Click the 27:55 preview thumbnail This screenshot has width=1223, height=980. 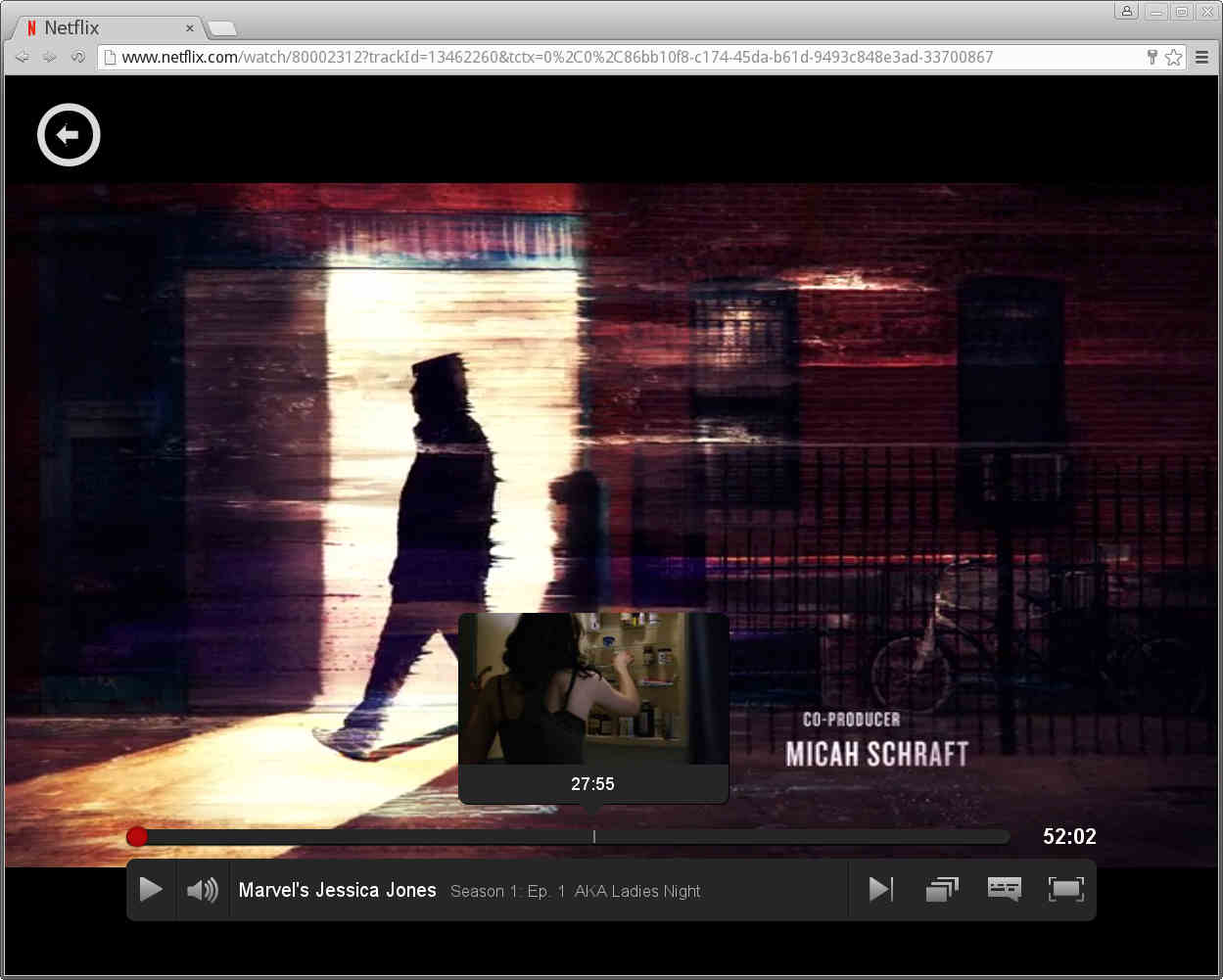tap(593, 688)
